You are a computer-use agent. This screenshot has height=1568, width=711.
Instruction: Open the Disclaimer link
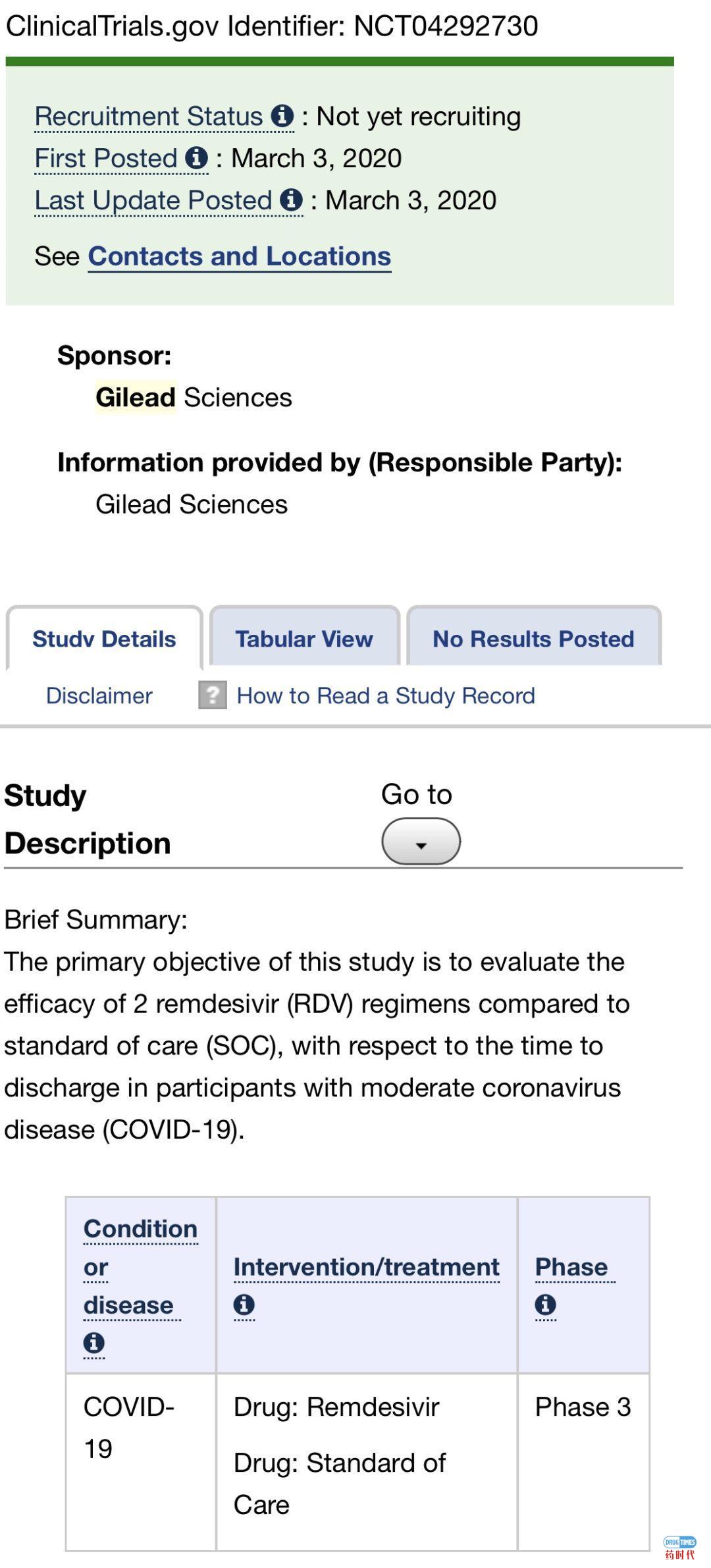click(x=99, y=695)
